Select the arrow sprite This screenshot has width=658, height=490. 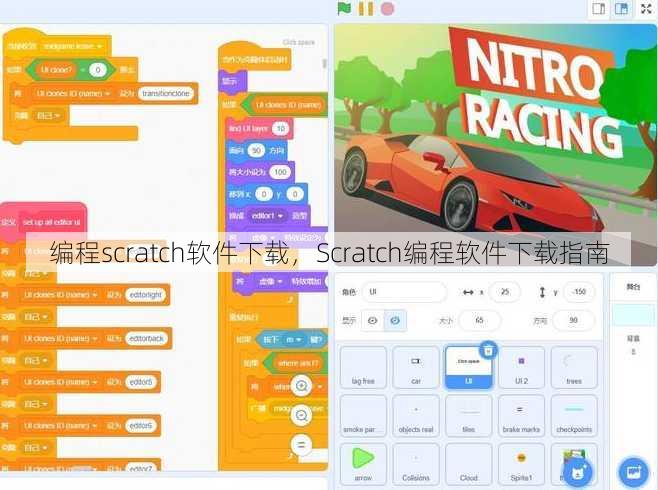(x=363, y=464)
